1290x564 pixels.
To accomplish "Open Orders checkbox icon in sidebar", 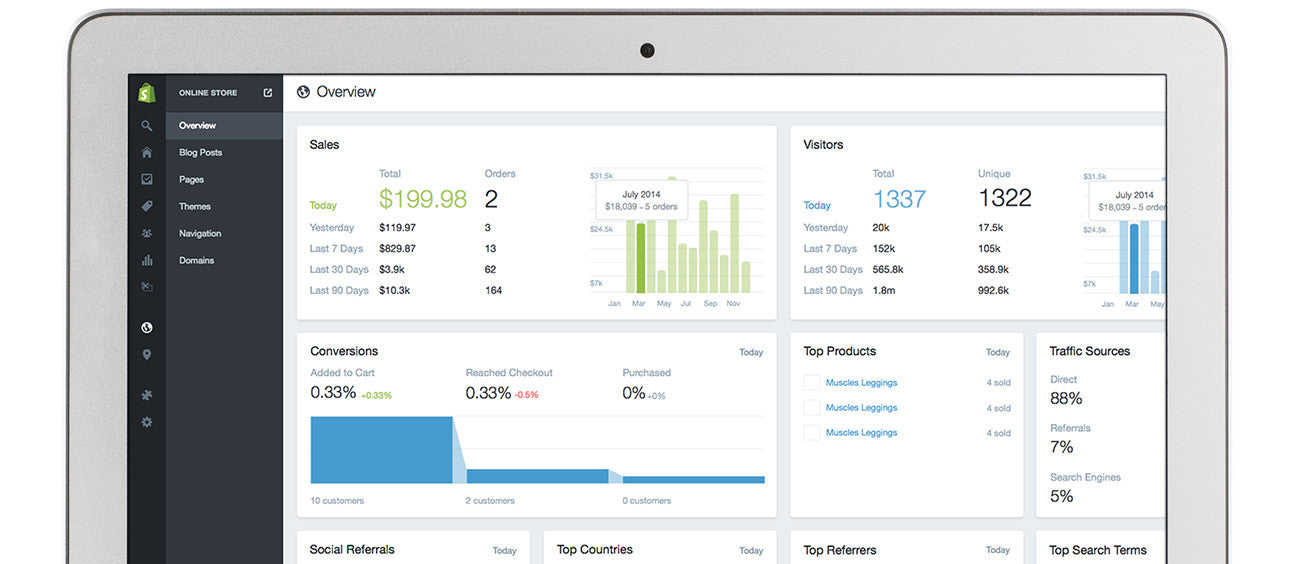I will point(147,179).
